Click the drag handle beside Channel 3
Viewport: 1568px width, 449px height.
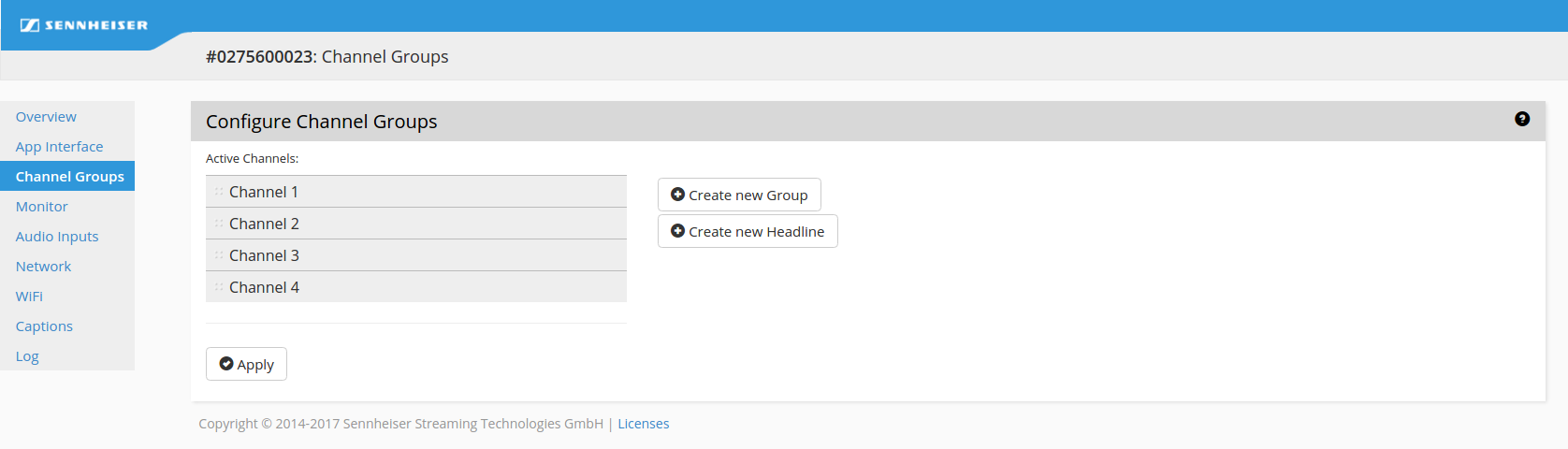[x=219, y=255]
